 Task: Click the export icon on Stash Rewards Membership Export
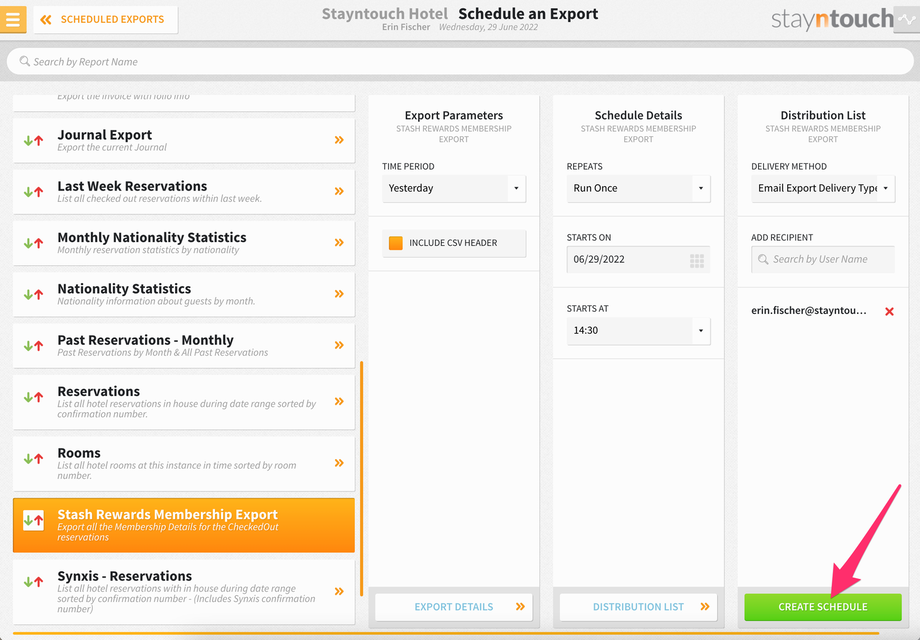[33, 520]
